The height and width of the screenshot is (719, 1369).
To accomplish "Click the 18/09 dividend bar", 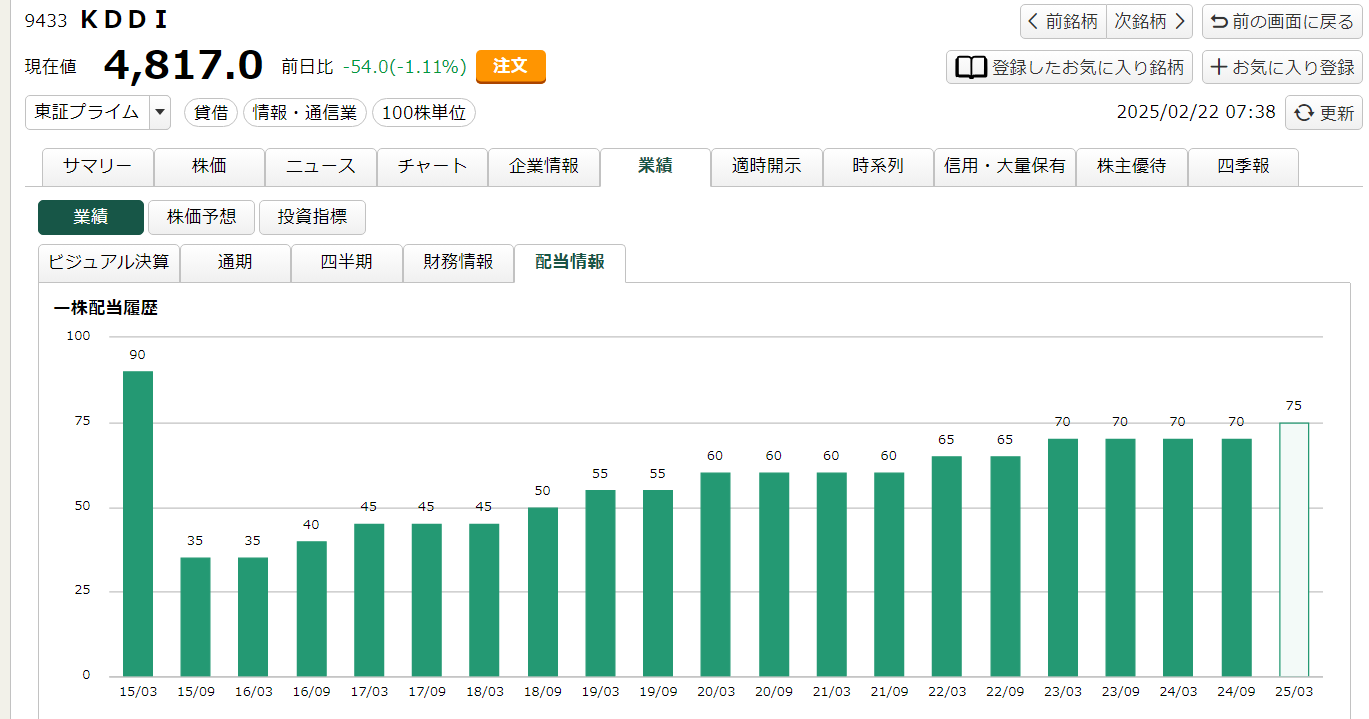I will (543, 592).
